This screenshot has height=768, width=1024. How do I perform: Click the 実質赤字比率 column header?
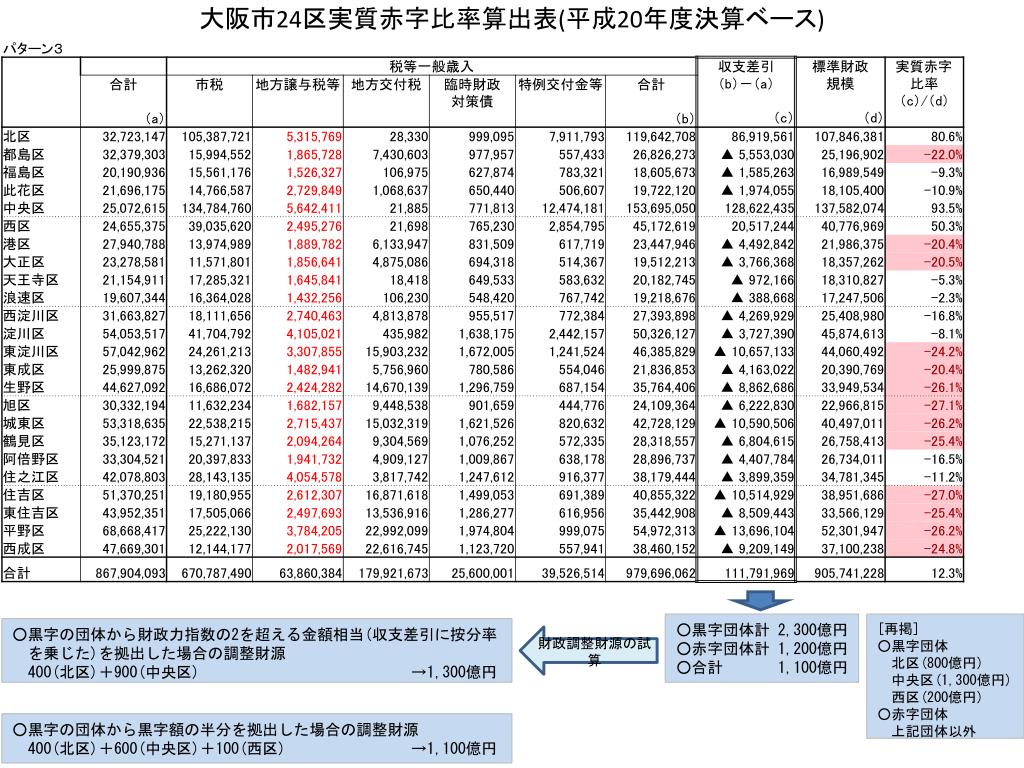[x=923, y=83]
